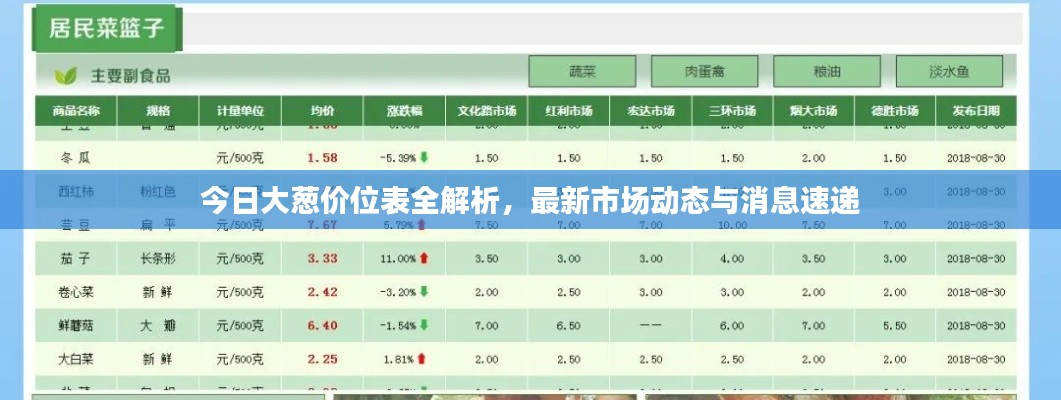Click the 宏达市场 column header

coord(651,111)
